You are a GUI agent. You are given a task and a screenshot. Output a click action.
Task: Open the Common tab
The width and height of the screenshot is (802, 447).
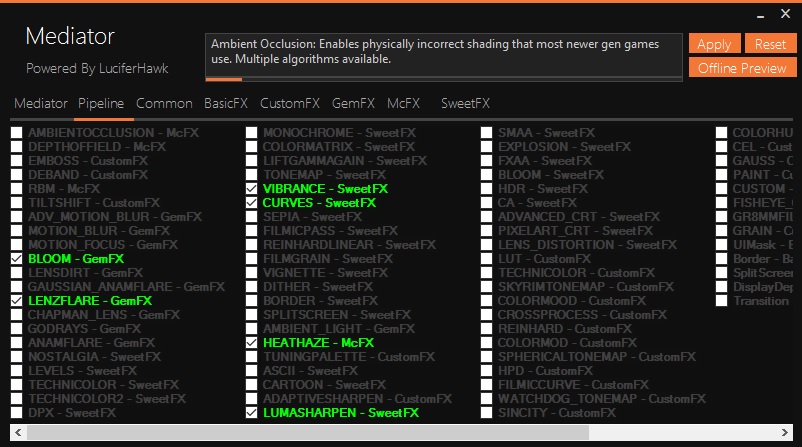pos(164,103)
